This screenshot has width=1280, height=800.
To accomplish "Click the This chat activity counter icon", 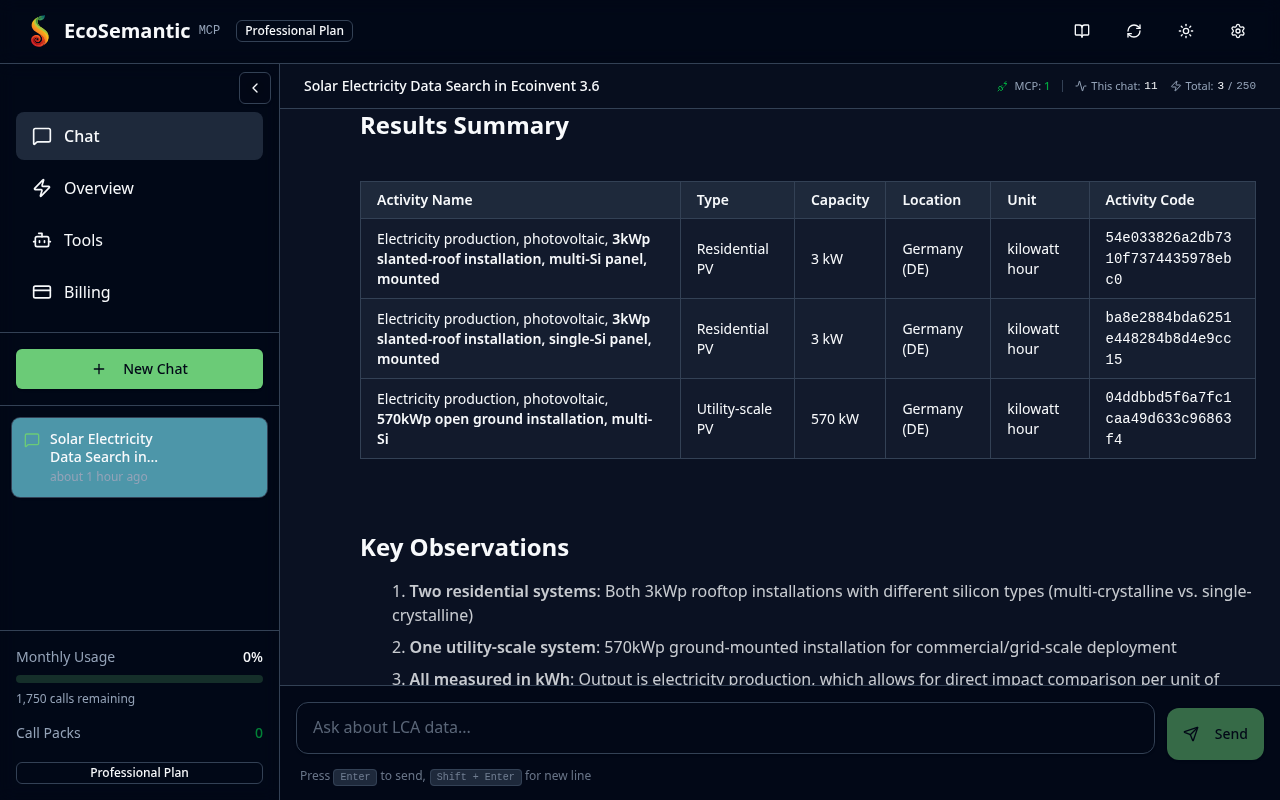I will [x=1081, y=86].
